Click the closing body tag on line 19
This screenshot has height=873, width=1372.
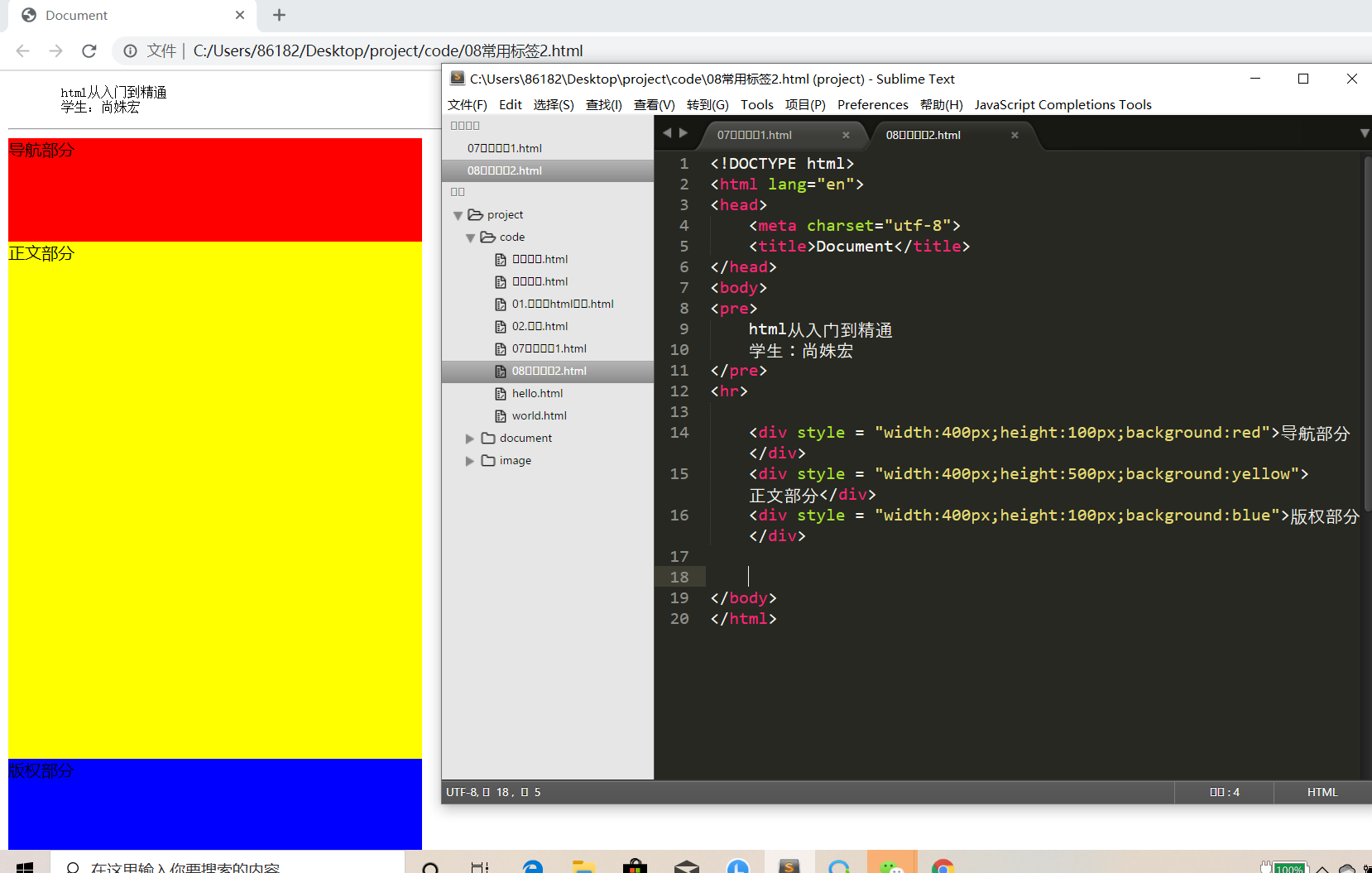(x=743, y=597)
